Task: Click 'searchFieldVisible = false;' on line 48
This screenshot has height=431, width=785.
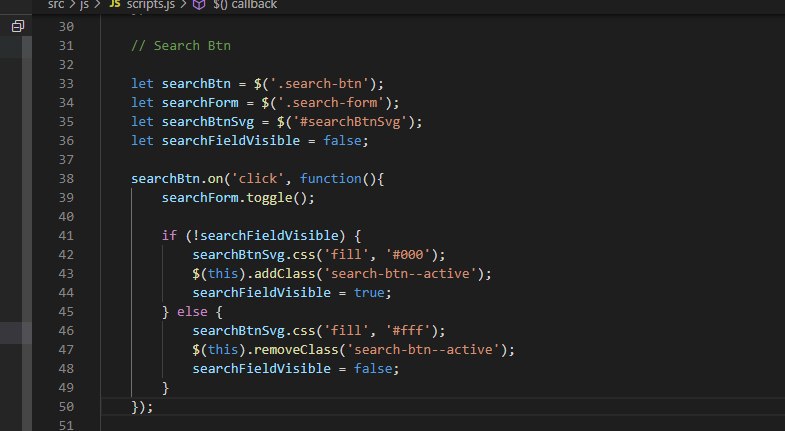Action: tap(296, 369)
